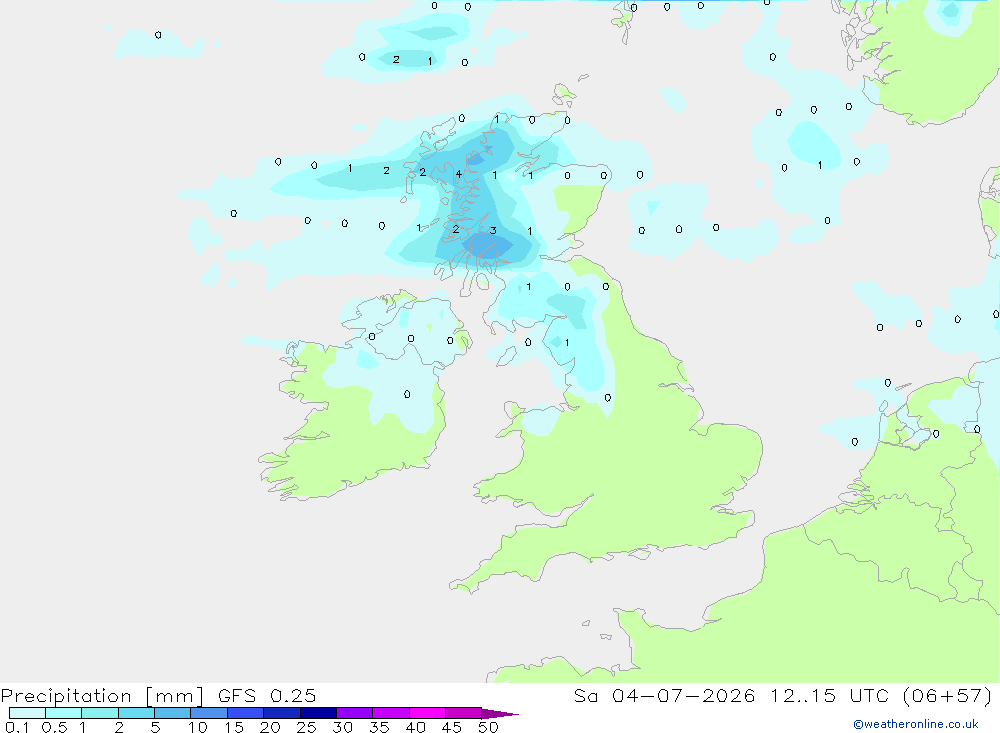
Task: Click the 'Precipitation [mm]' title text
Action: pyautogui.click(x=102, y=696)
